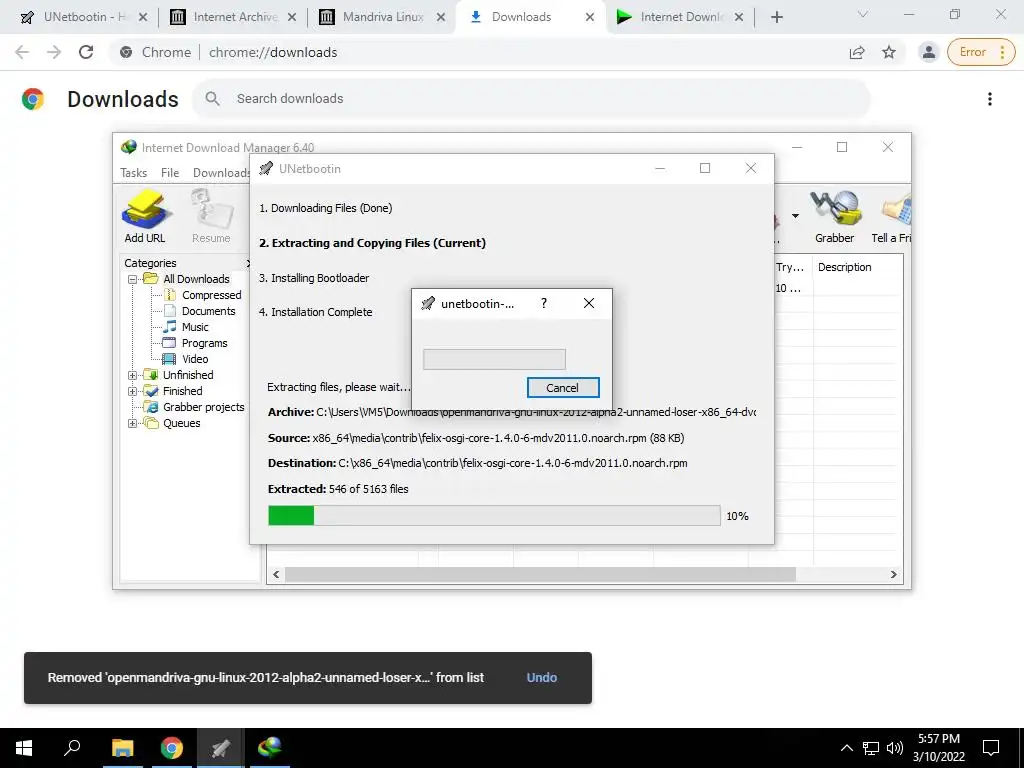Reload the downloads page
This screenshot has height=768, width=1024.
86,52
